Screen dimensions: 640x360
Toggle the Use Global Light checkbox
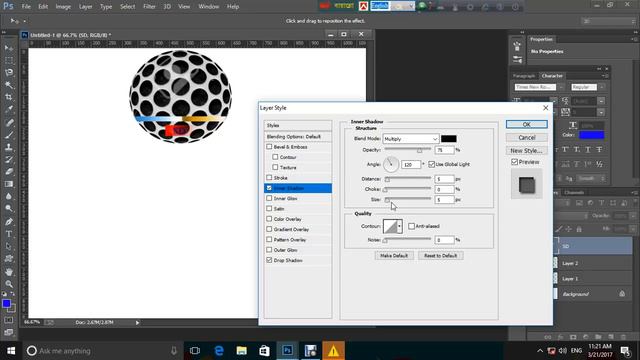(431, 164)
